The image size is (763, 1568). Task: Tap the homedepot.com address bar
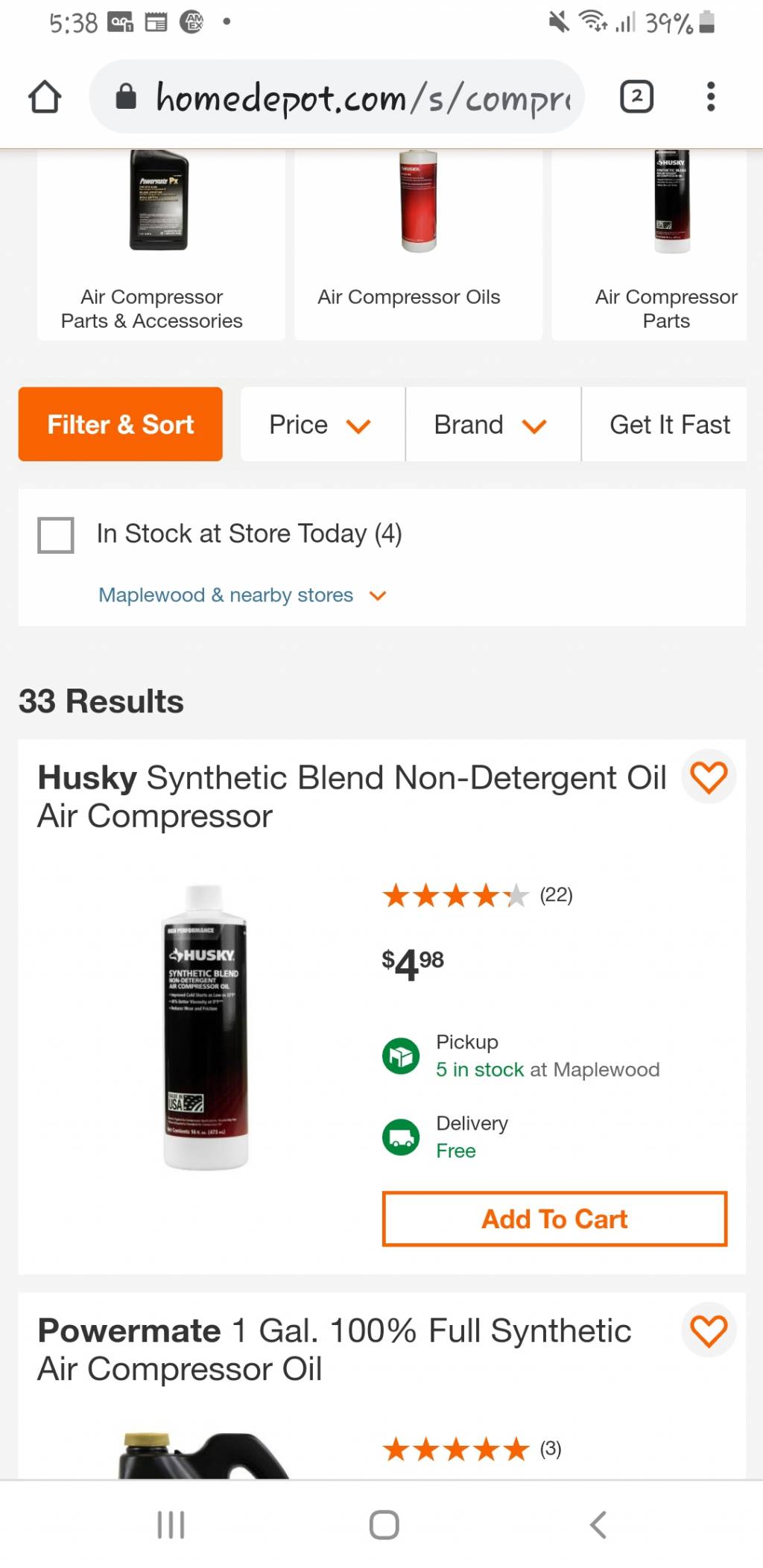click(337, 97)
